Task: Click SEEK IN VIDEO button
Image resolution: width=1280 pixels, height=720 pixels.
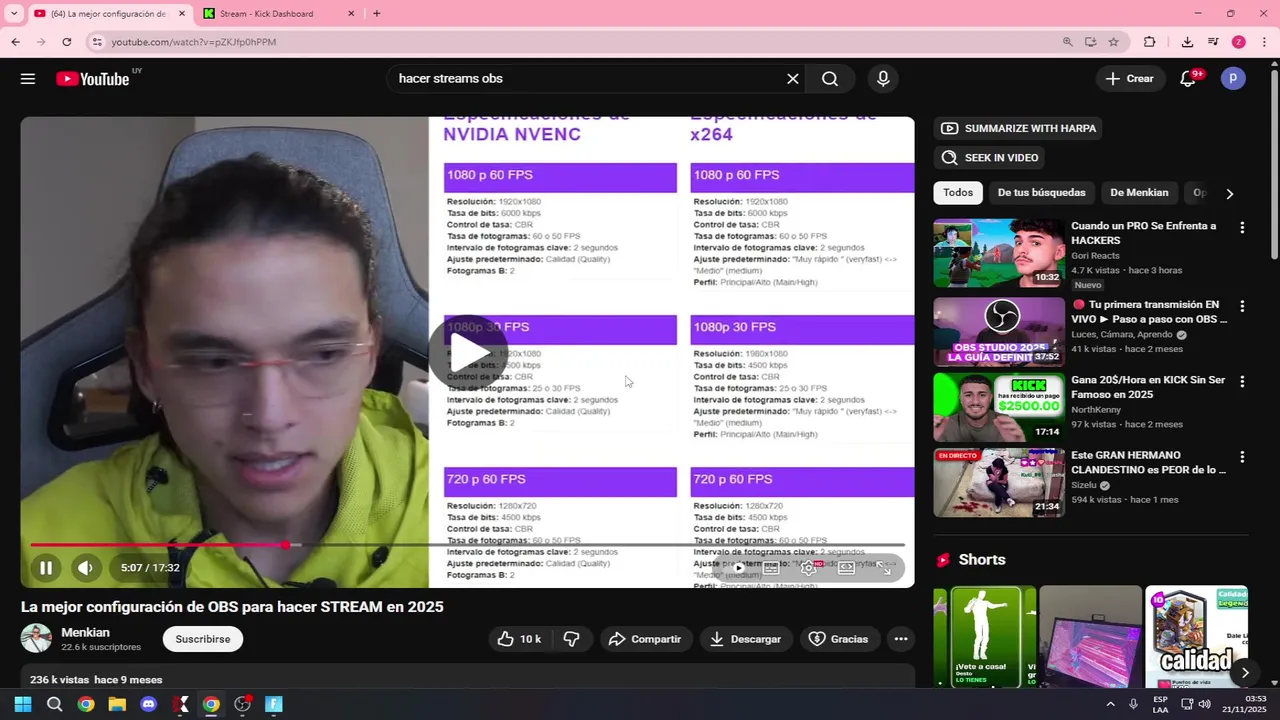Action: [x=991, y=157]
